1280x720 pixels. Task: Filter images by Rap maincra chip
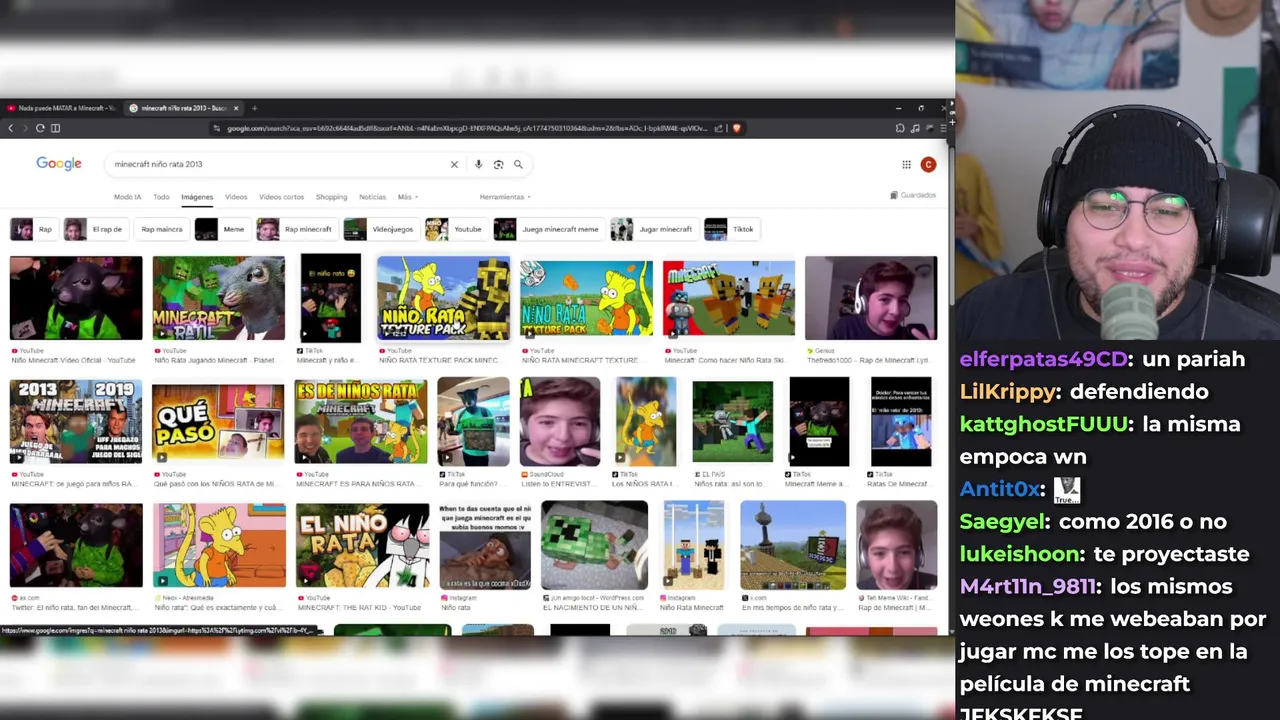tap(161, 229)
